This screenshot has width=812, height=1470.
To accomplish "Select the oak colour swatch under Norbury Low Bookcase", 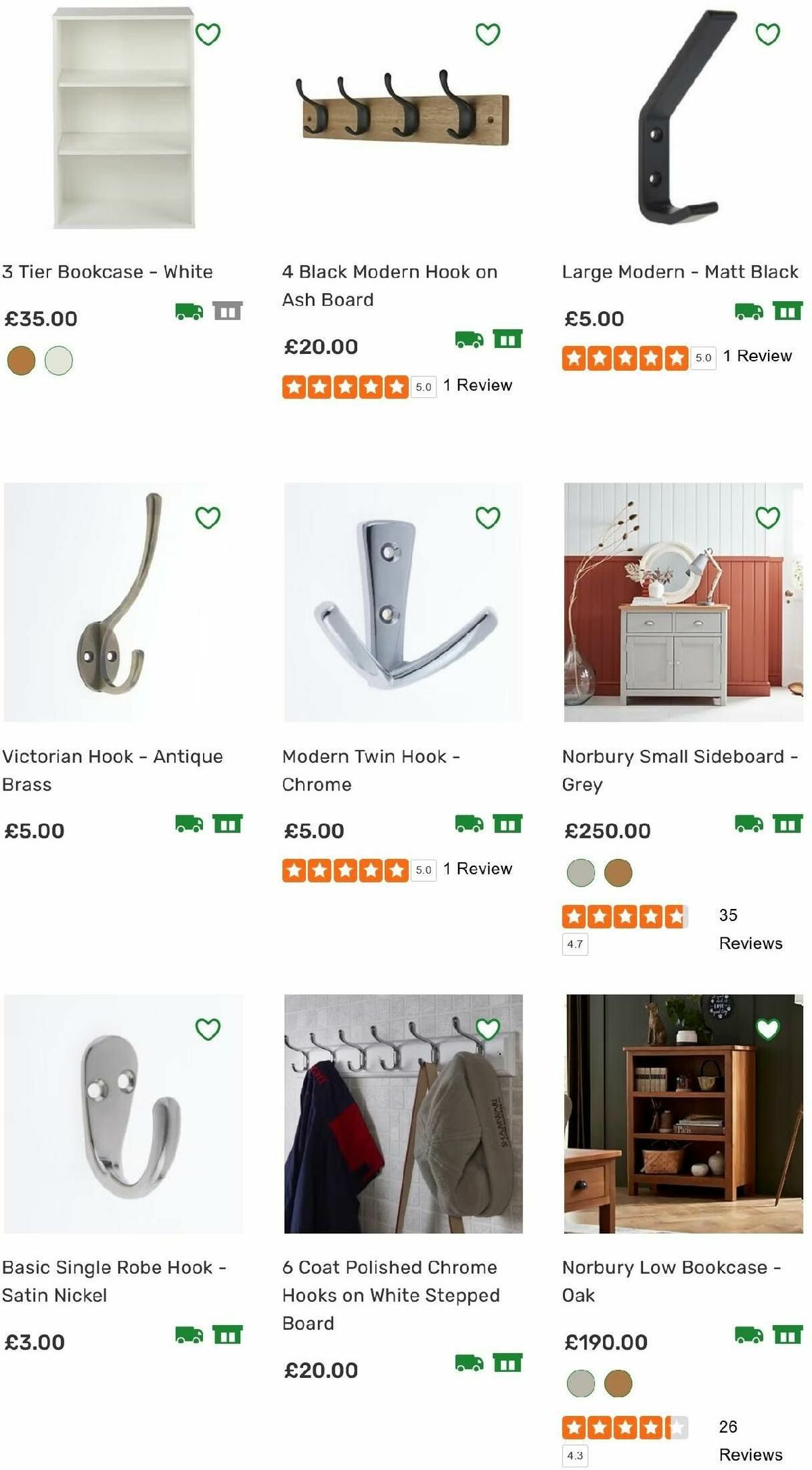I will [618, 1384].
